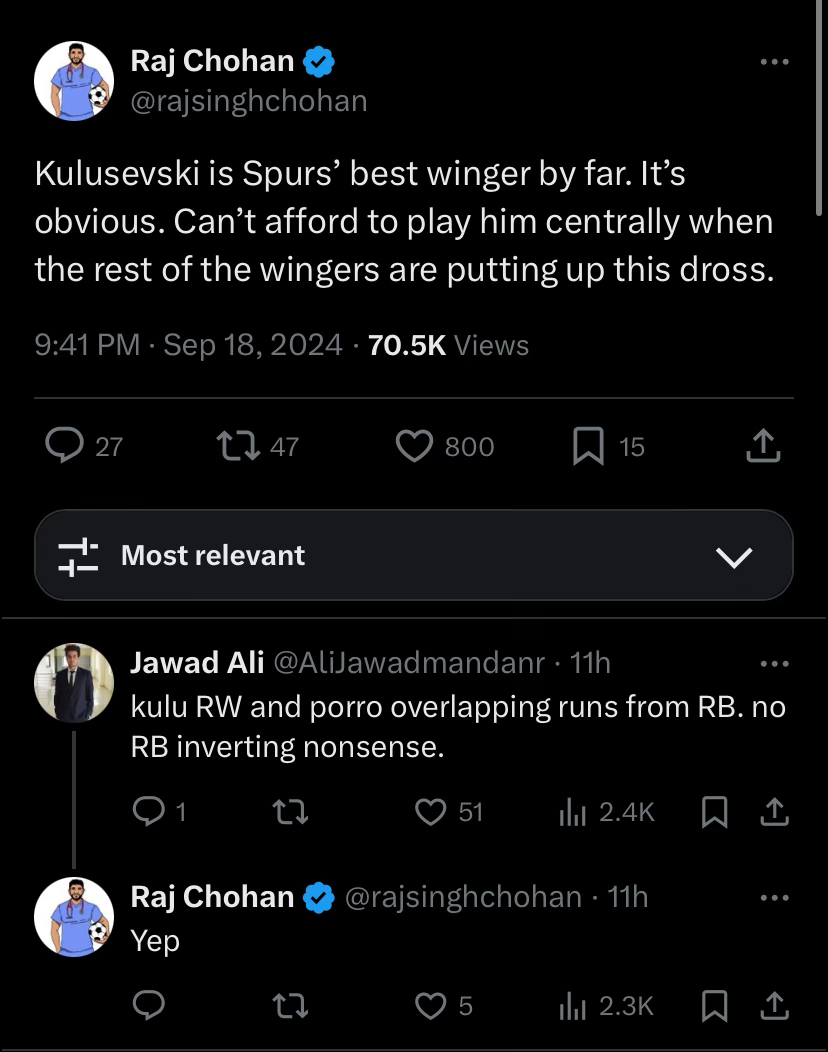This screenshot has height=1052, width=828.
Task: Open options menu on Raj's Yep reply
Action: pyautogui.click(x=775, y=898)
